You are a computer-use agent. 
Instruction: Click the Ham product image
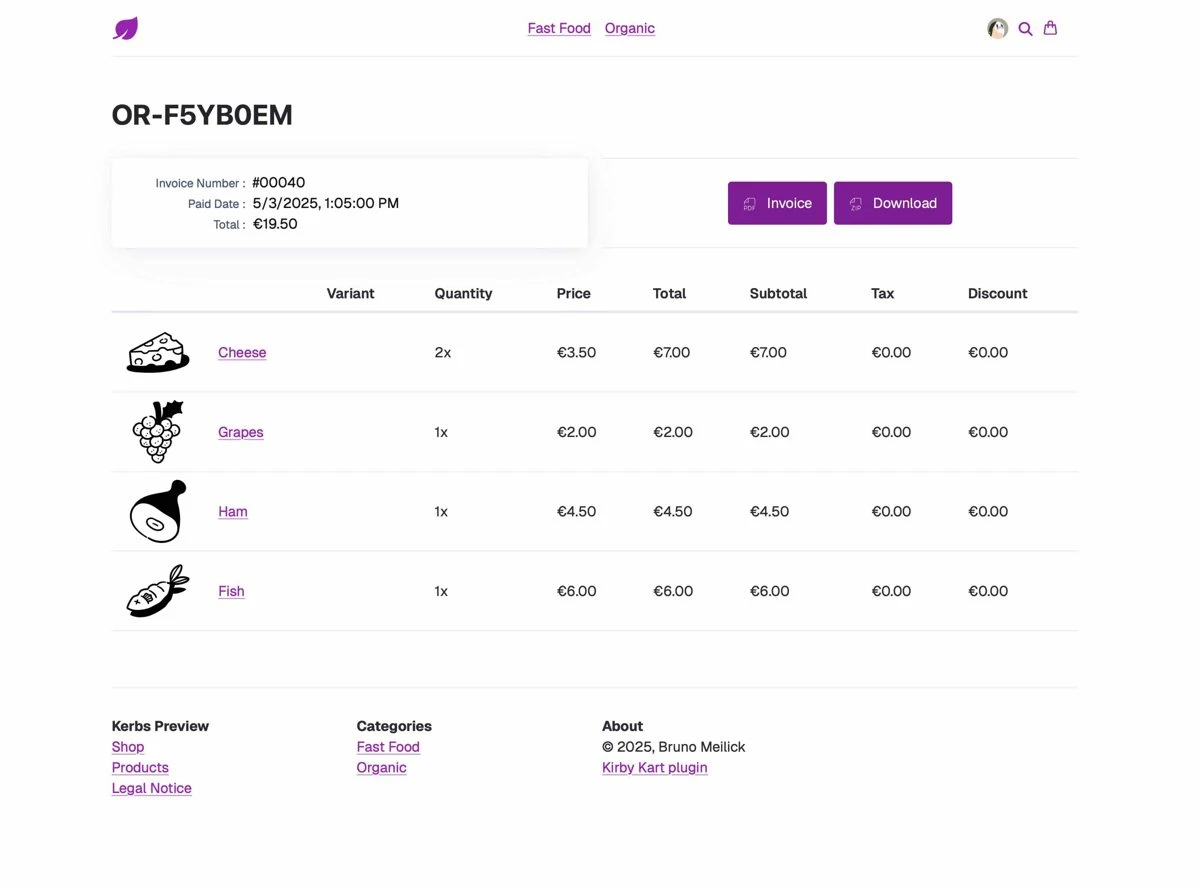[158, 511]
